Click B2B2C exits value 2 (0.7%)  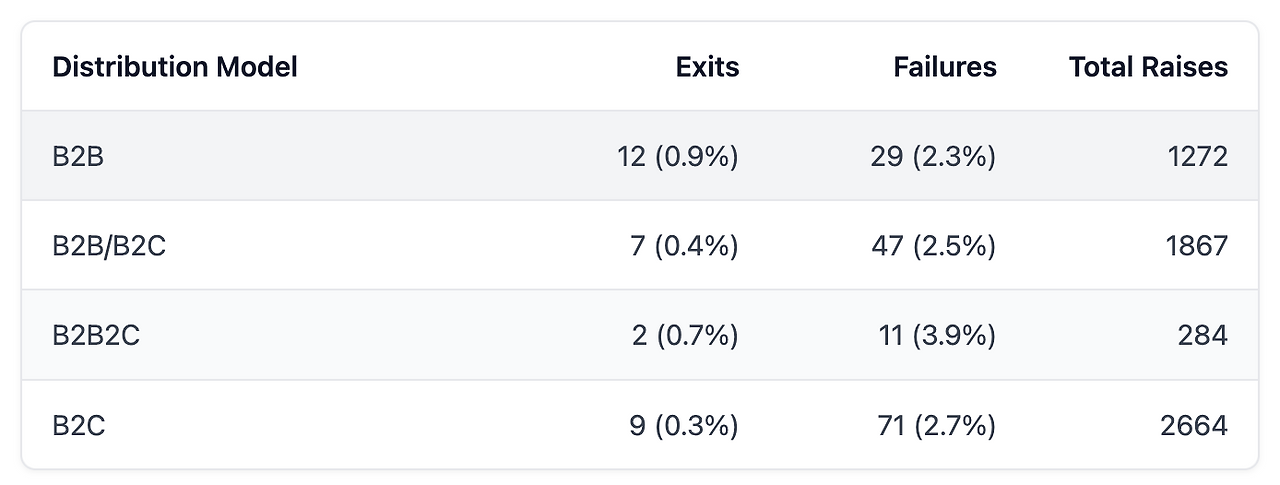click(x=685, y=335)
